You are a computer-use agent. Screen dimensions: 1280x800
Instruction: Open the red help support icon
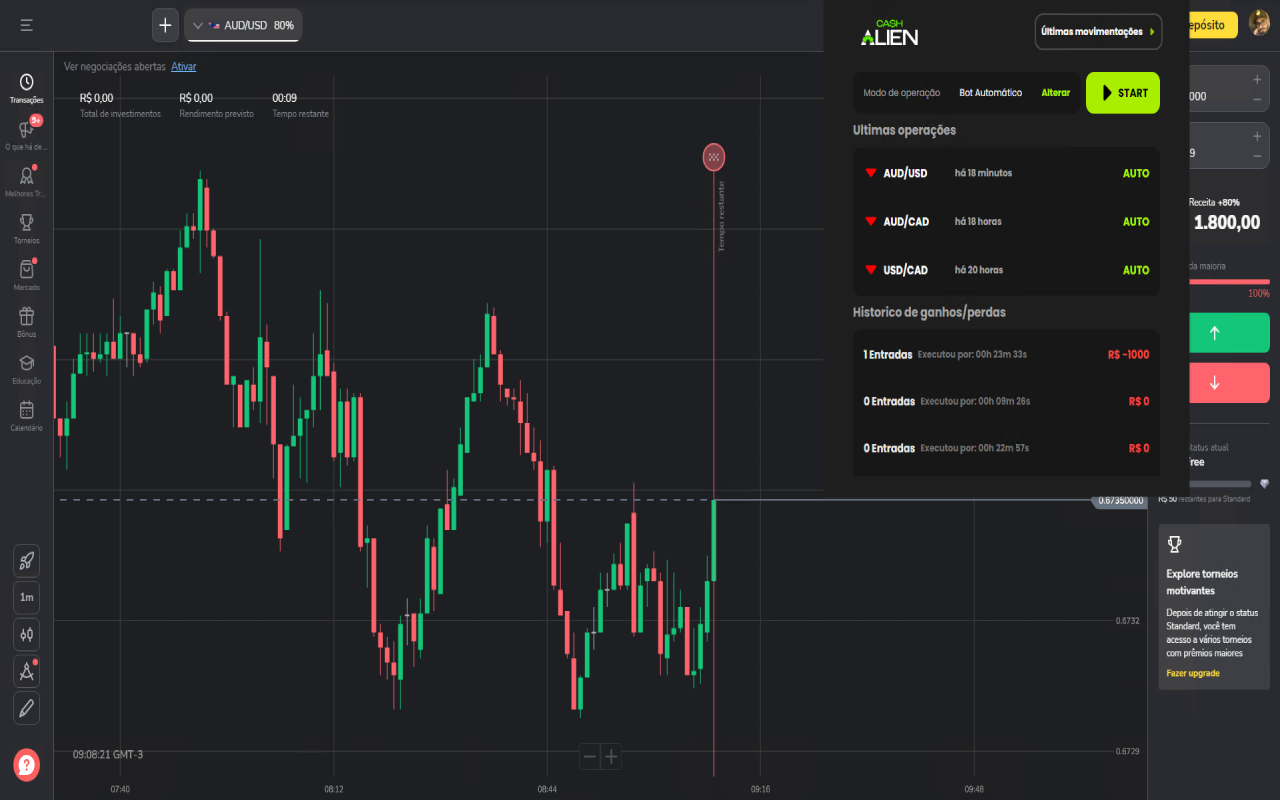coord(27,765)
